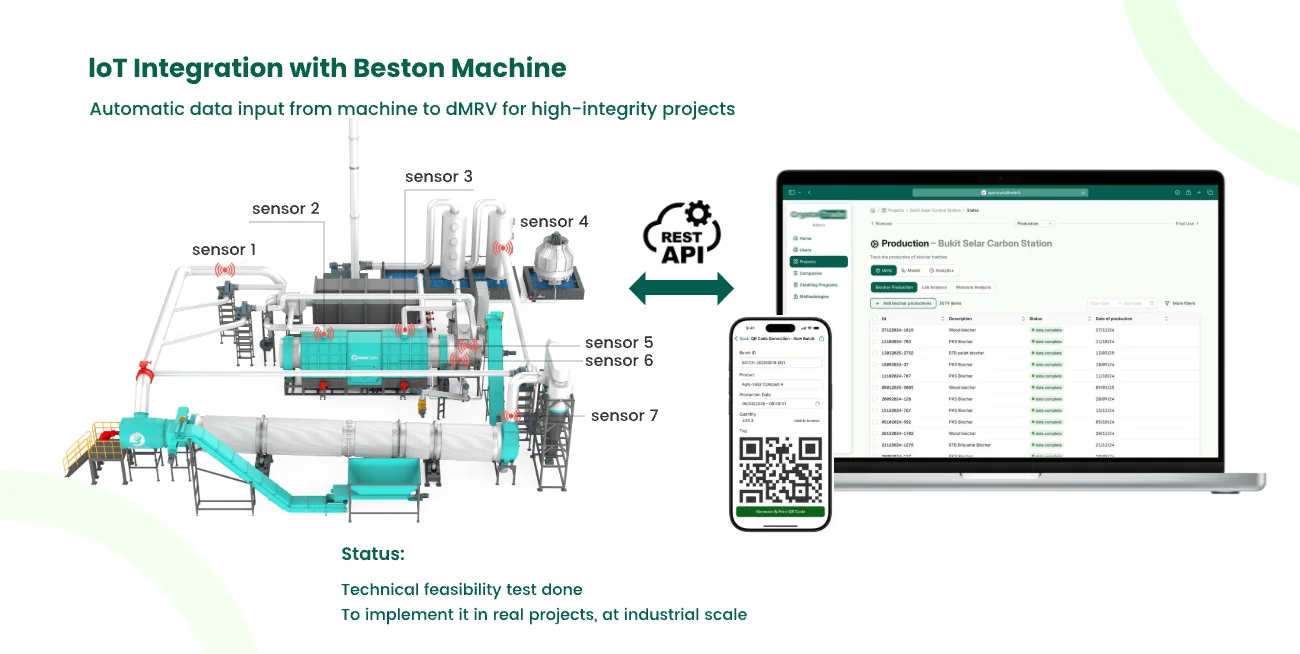Switch to the Units tab
The height and width of the screenshot is (654, 1300).
pos(884,270)
